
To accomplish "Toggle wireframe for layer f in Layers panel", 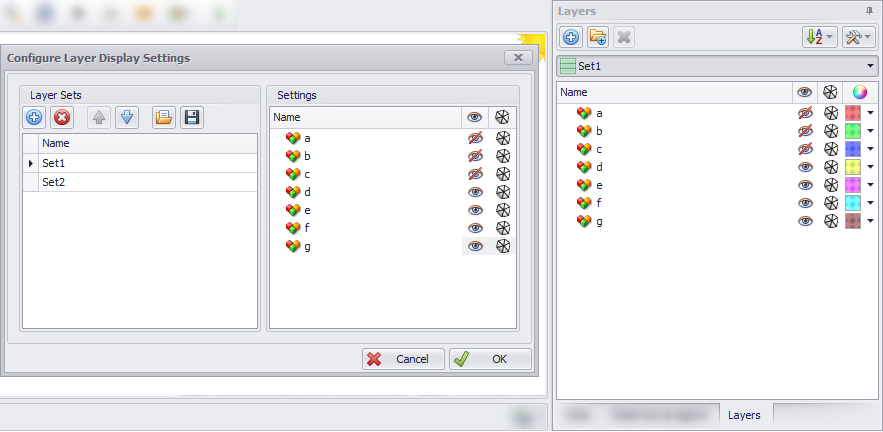I will (x=831, y=203).
